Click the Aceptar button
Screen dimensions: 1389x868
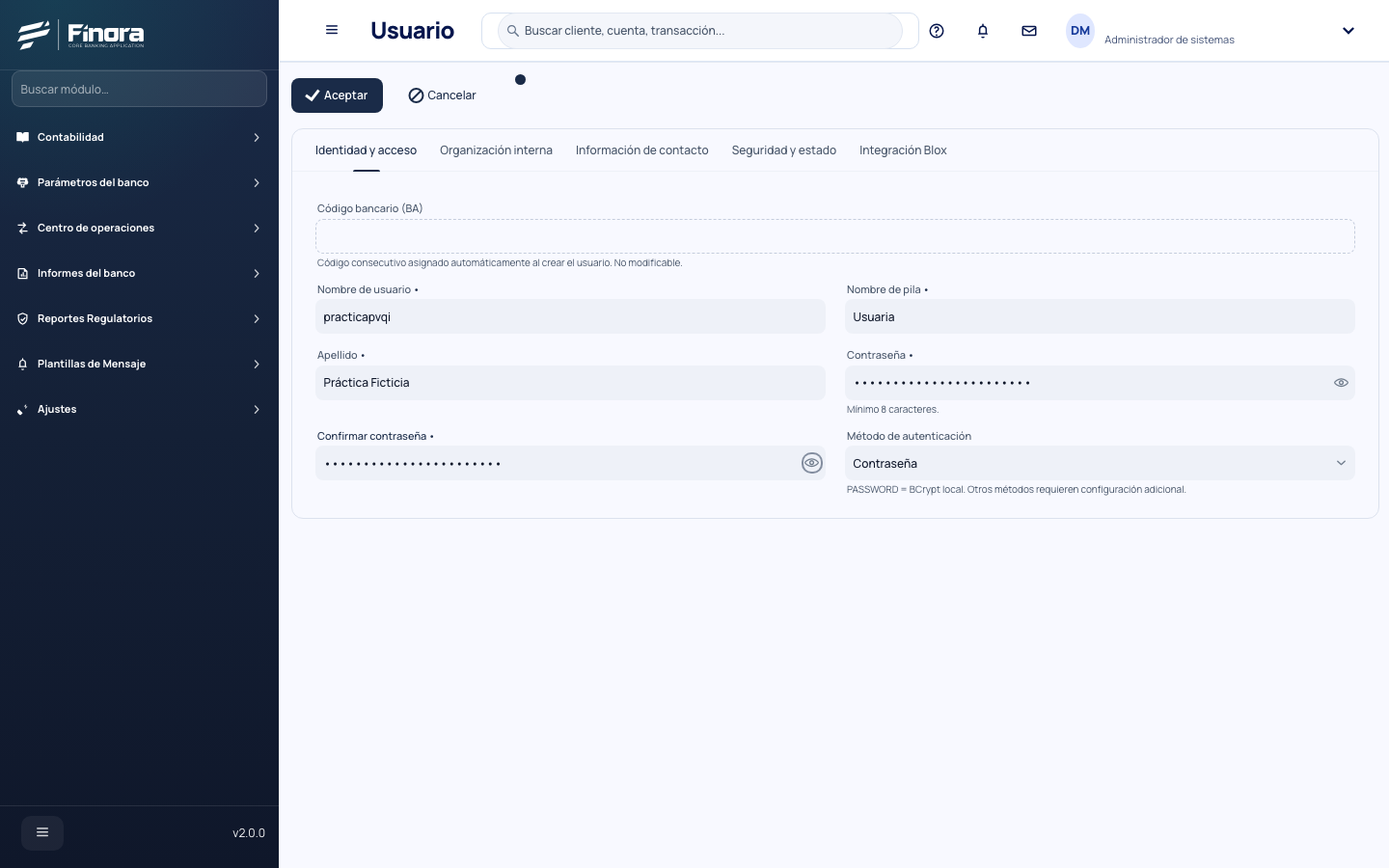(337, 95)
